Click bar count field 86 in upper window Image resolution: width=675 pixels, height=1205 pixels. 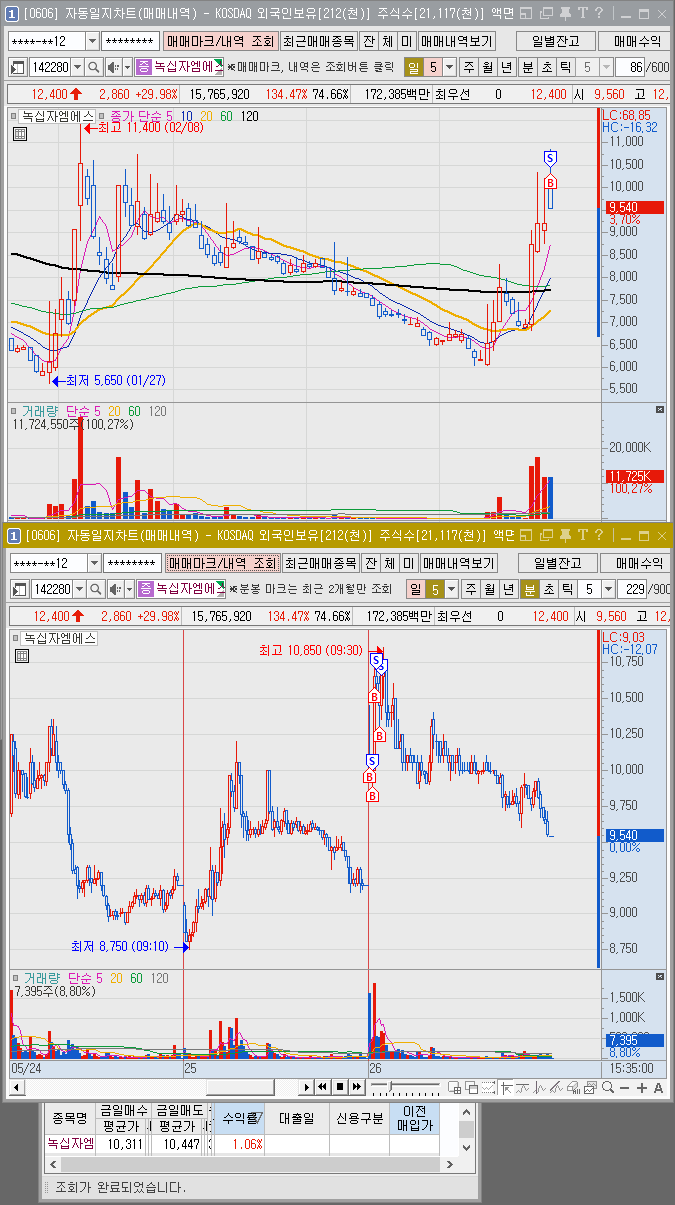631,67
